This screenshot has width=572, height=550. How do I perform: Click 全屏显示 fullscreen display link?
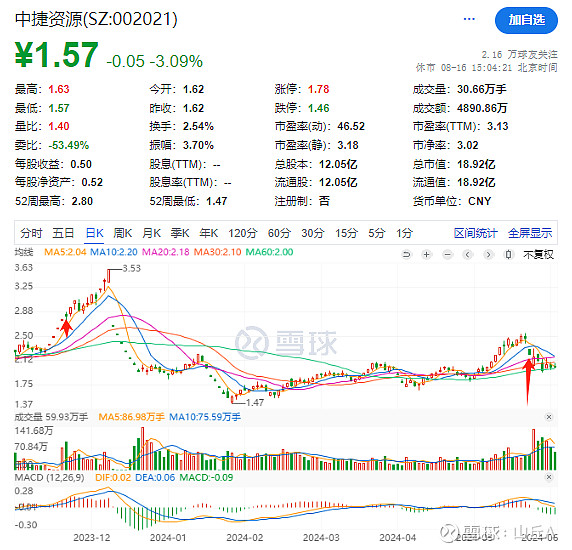coord(530,233)
